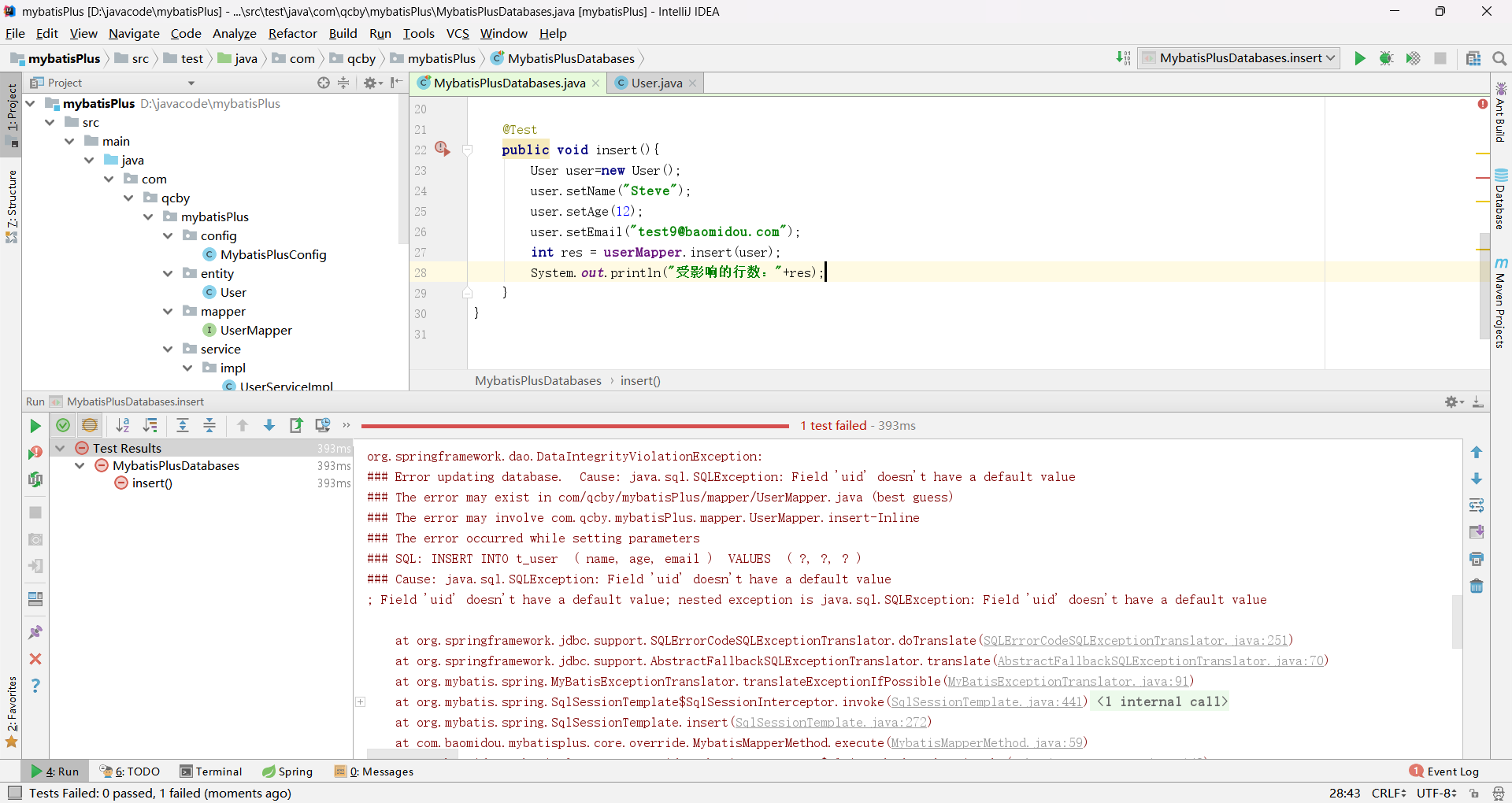1512x803 pixels.
Task: Click the make/build project icon
Action: [x=1123, y=58]
